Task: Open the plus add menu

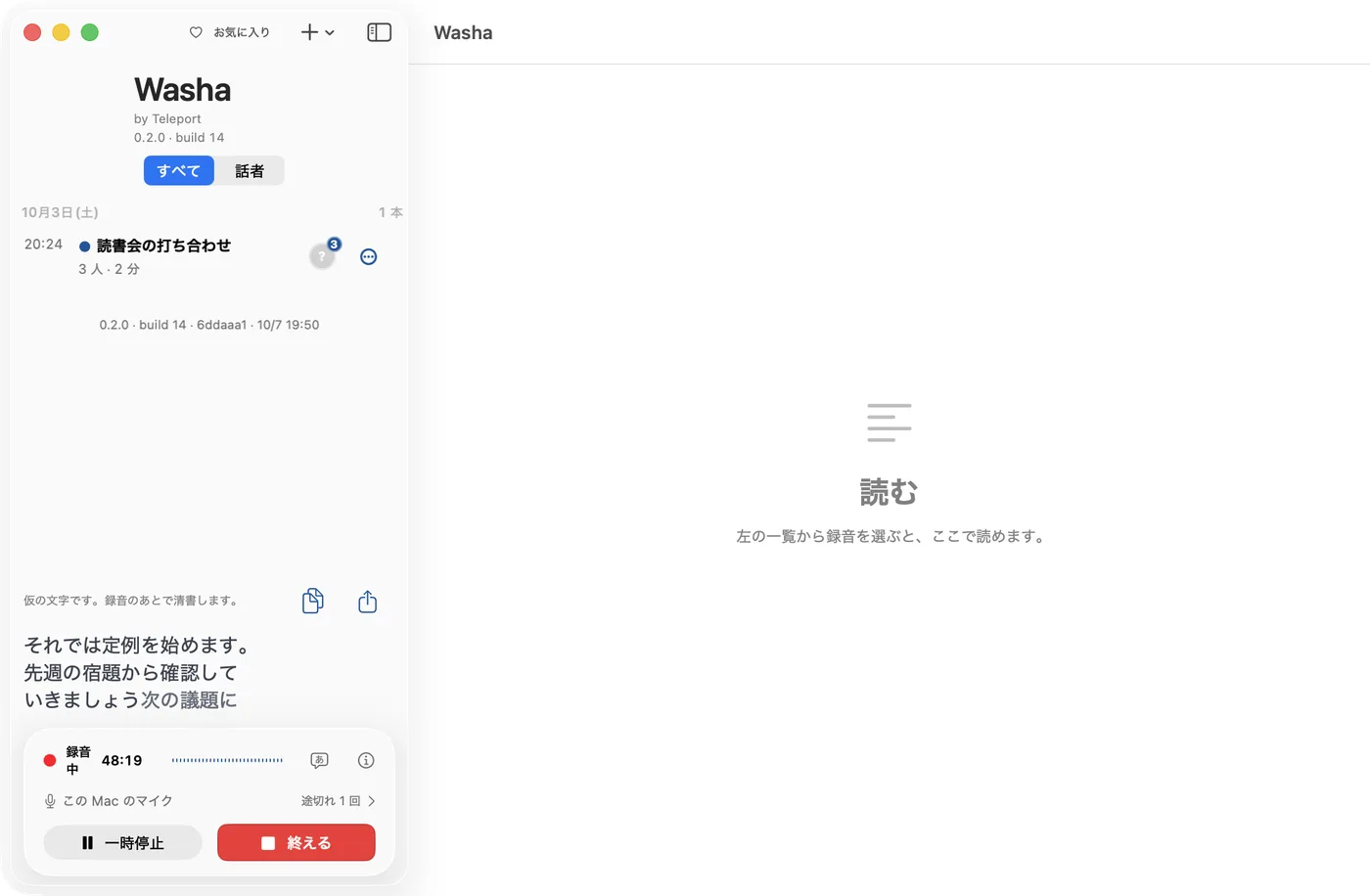Action: pyautogui.click(x=317, y=32)
